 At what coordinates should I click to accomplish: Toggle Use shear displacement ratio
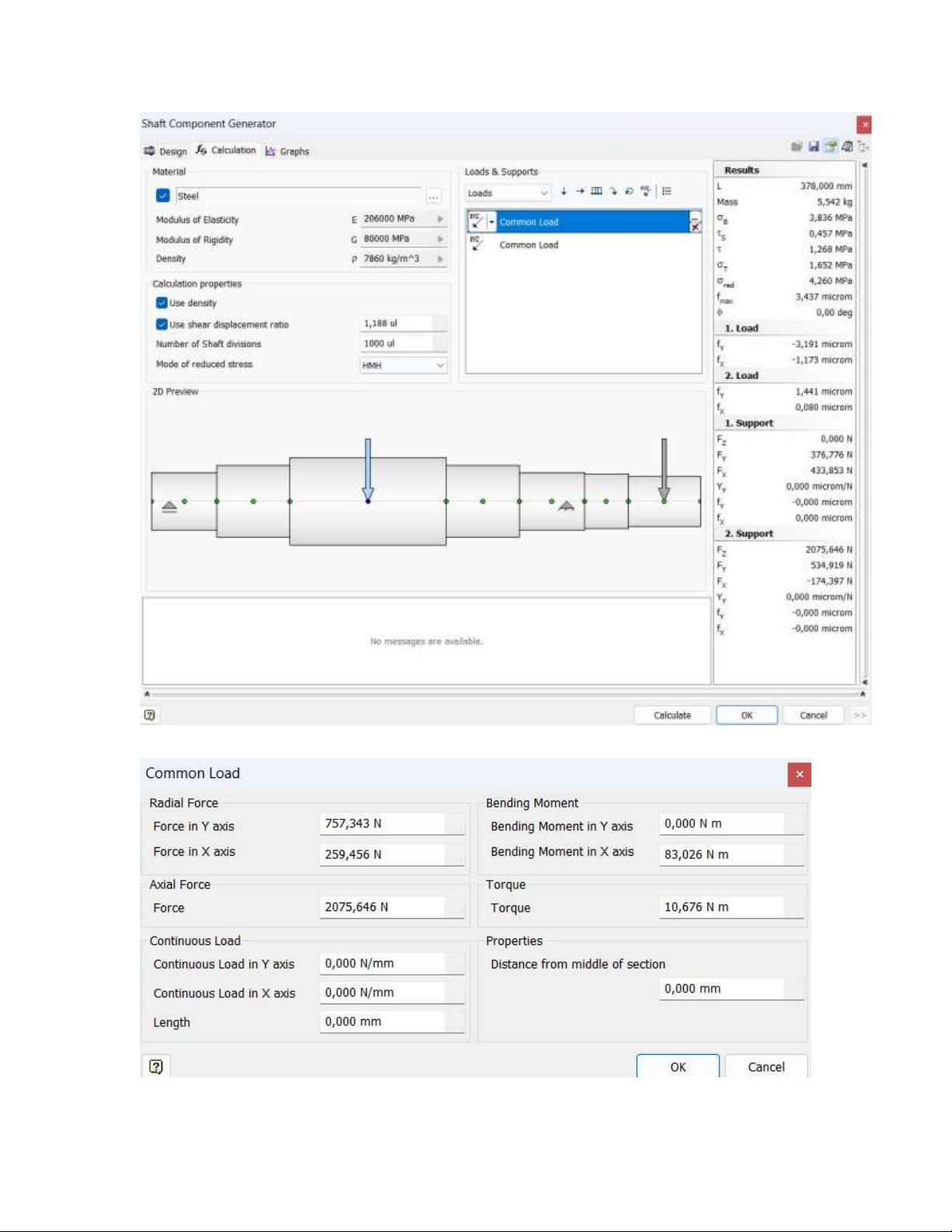tap(162, 324)
